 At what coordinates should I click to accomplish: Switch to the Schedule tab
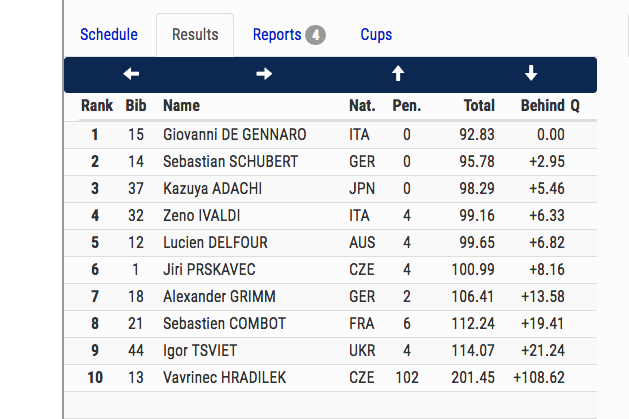(x=108, y=35)
